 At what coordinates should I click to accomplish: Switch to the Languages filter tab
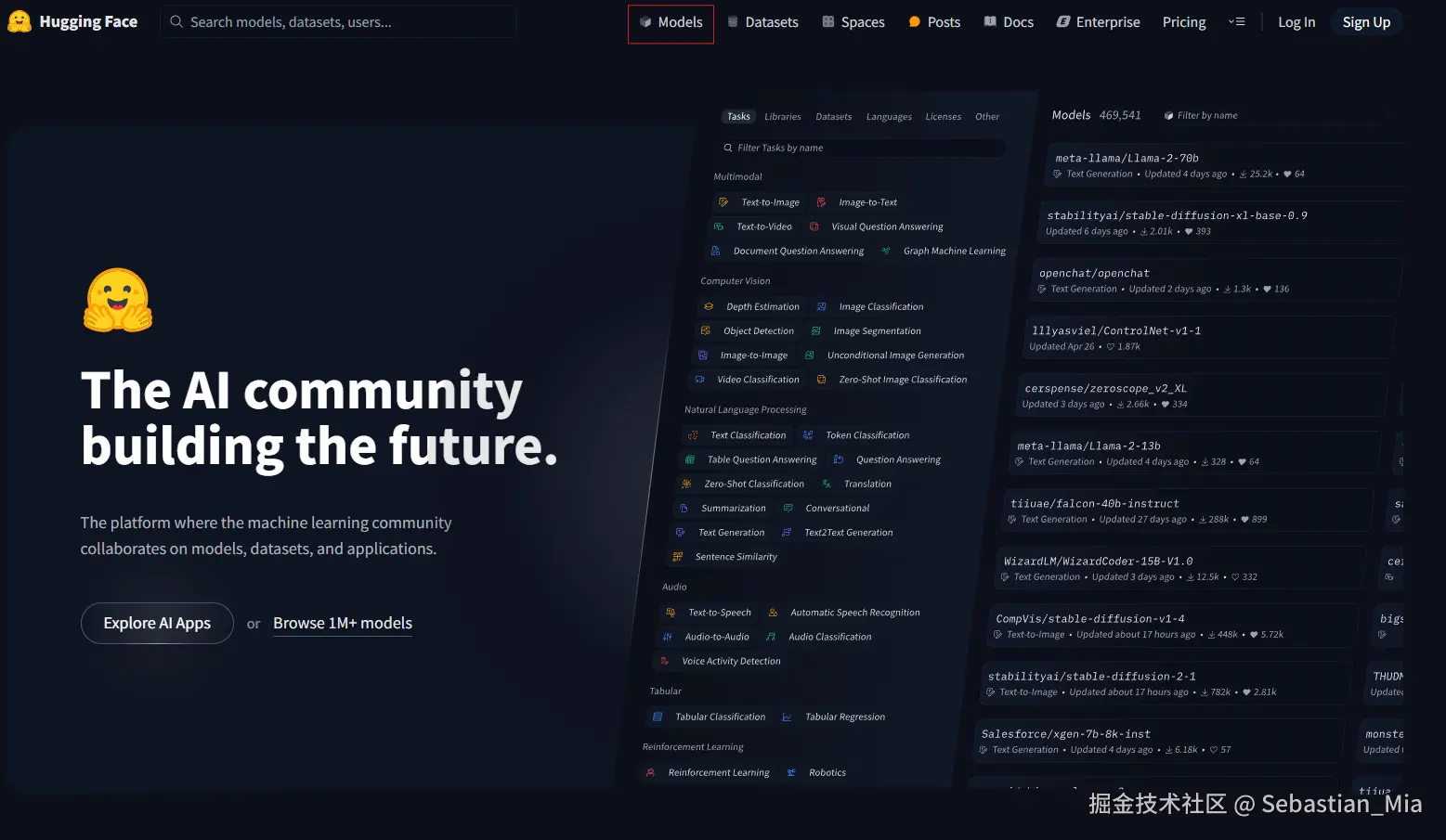click(x=889, y=117)
